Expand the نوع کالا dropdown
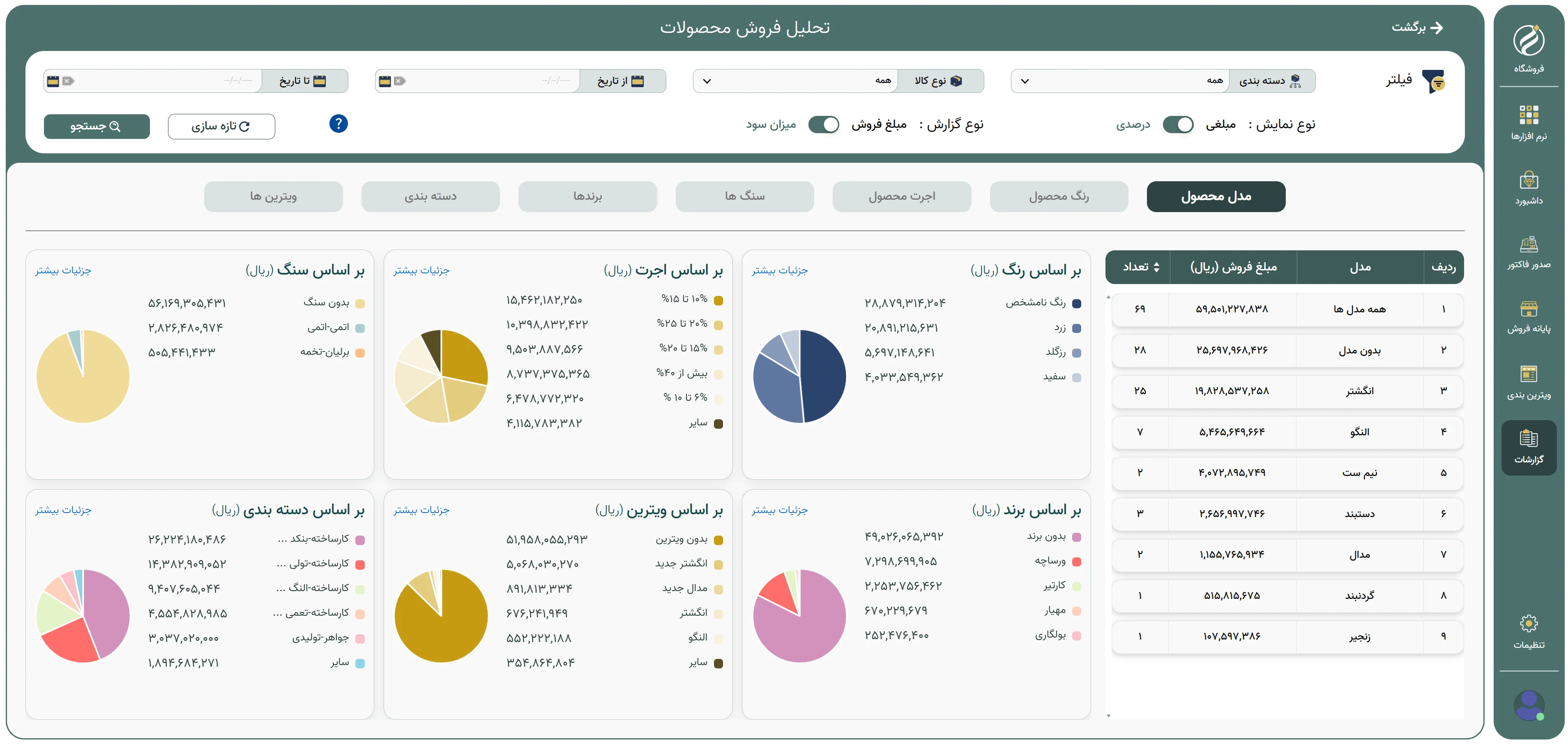The width and height of the screenshot is (1568, 744). 794,81
